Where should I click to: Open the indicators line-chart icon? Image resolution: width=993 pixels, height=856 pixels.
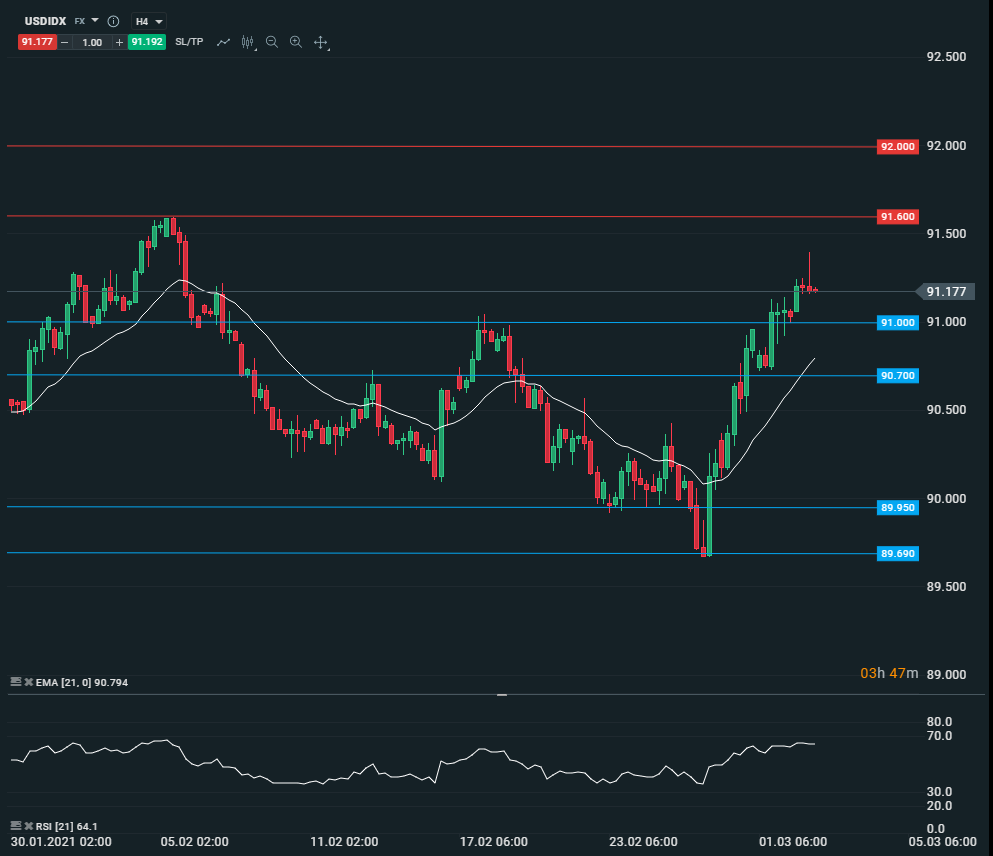(223, 42)
